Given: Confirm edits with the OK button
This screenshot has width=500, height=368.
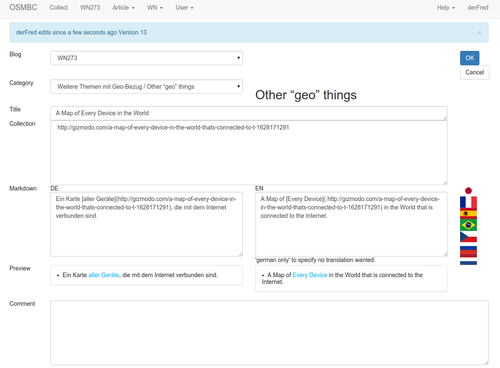Looking at the screenshot, I should [x=469, y=58].
